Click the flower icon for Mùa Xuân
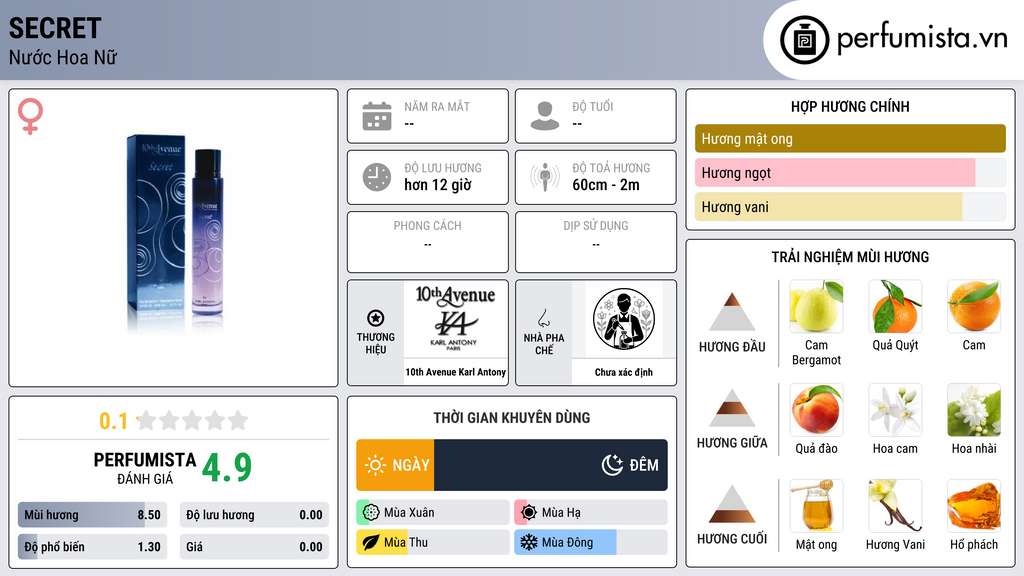Viewport: 1024px width, 576px height. 370,513
